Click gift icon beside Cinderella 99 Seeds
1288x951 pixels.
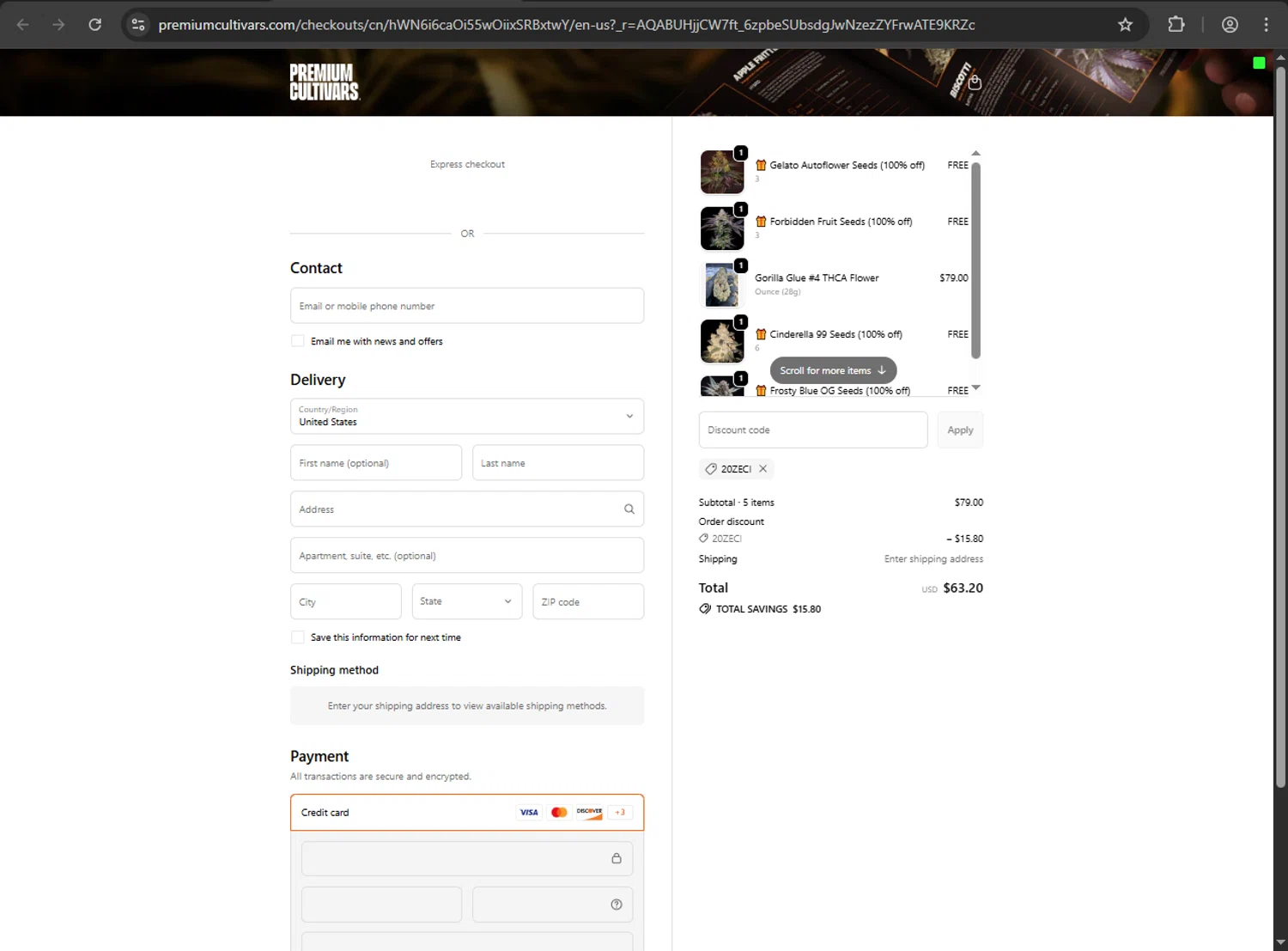pos(761,334)
